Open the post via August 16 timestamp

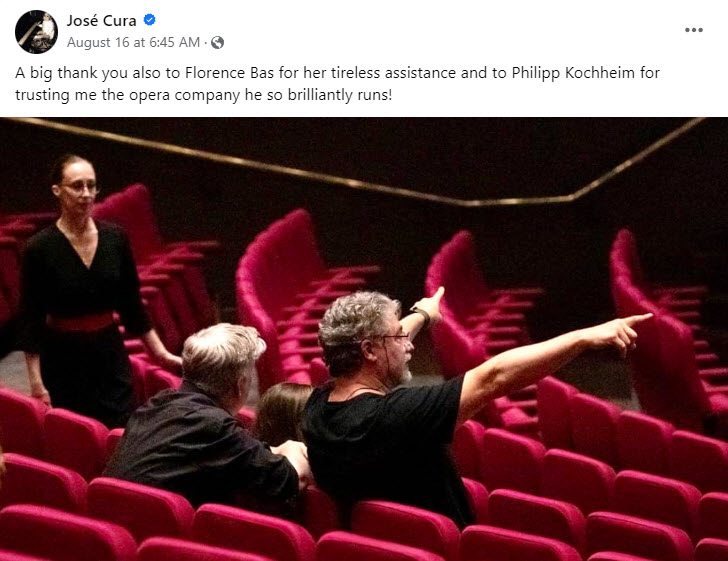pyautogui.click(x=133, y=42)
